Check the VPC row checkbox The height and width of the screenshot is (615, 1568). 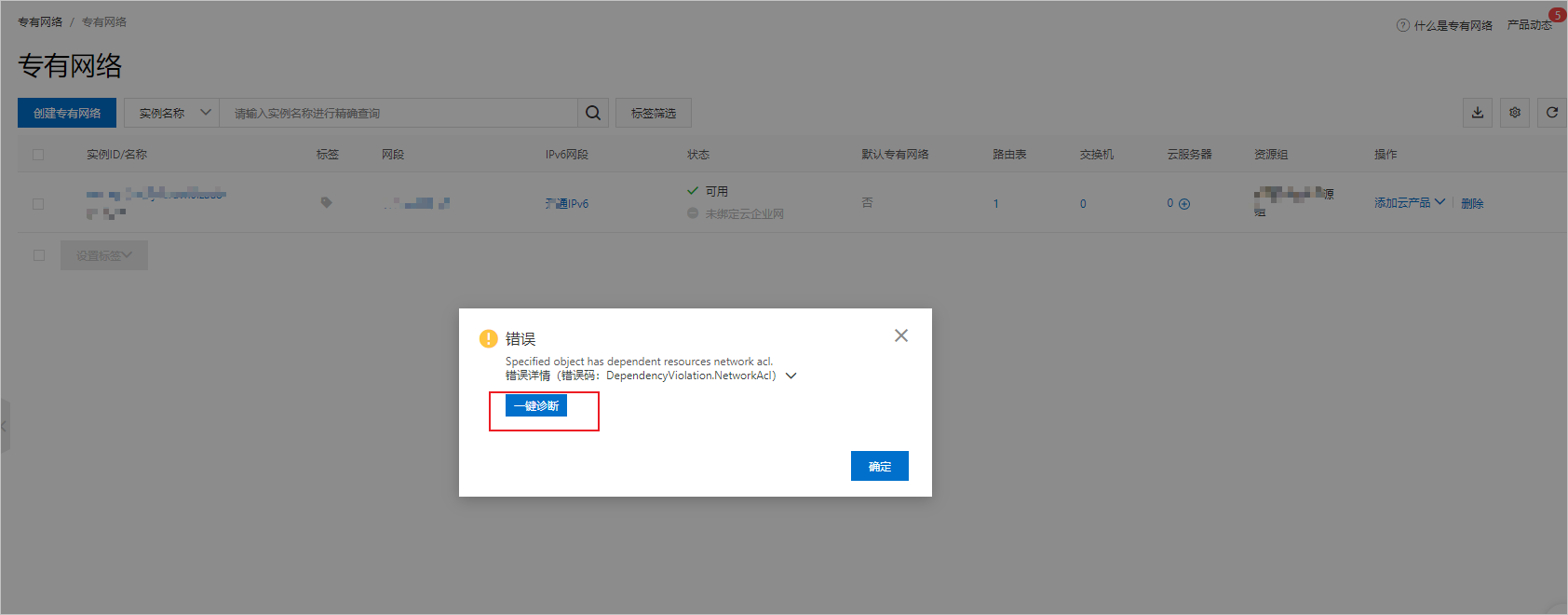tap(38, 203)
